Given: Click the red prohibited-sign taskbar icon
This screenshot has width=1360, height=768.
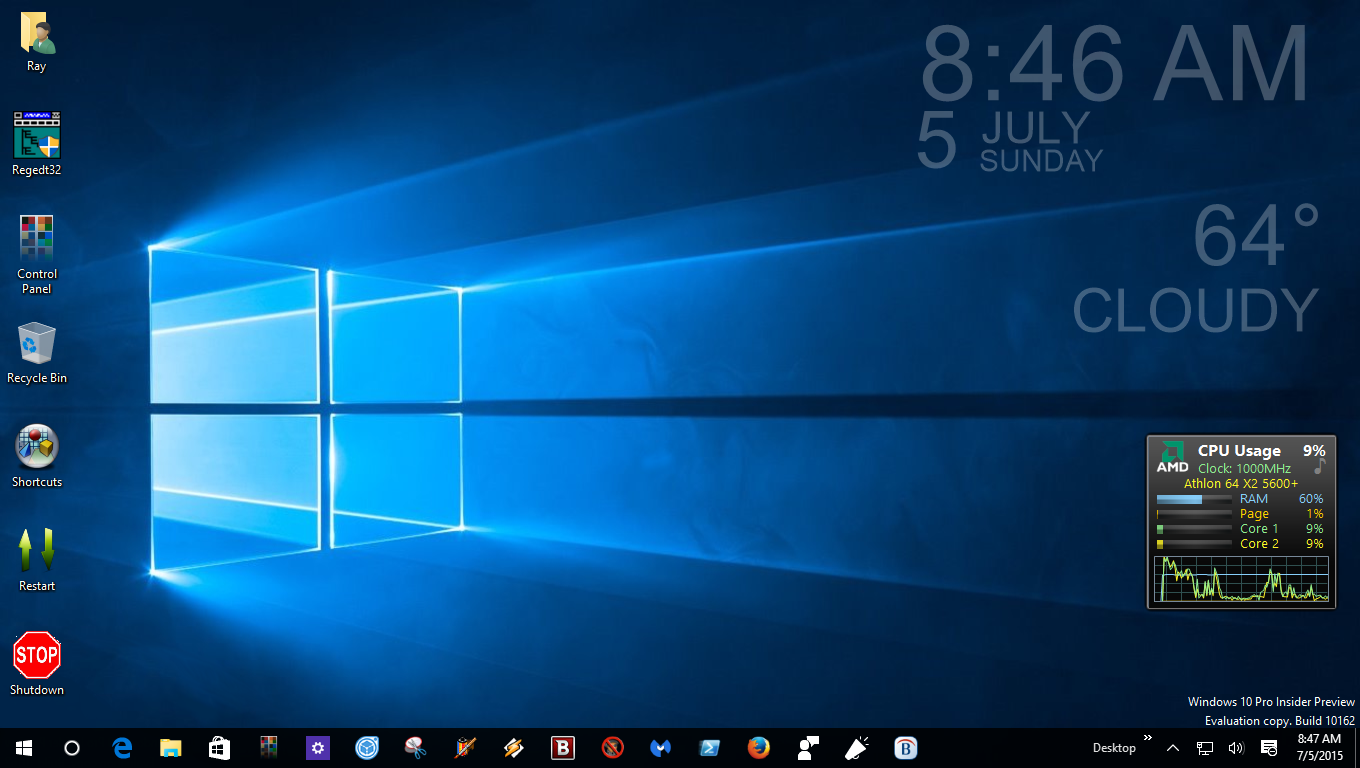Looking at the screenshot, I should pos(612,747).
